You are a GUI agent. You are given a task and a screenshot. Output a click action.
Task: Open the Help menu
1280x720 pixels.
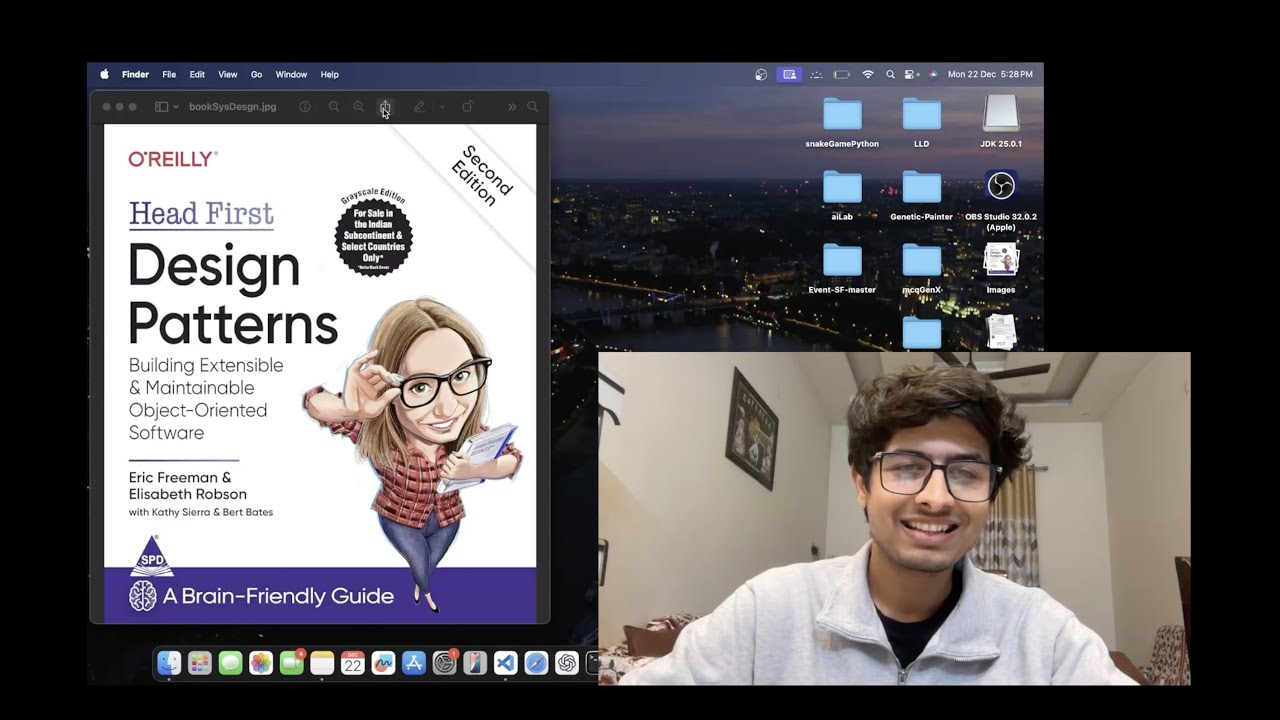(x=330, y=74)
